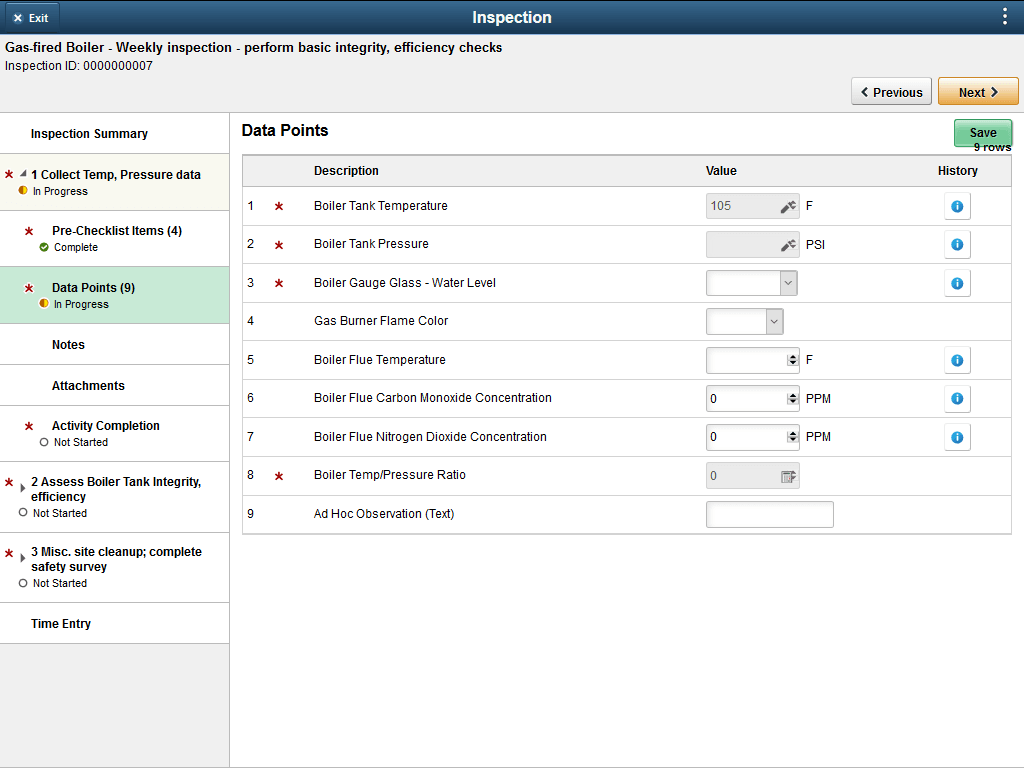
Task: Click the 'Inspection ID: 0000000007' text
Action: pos(78,66)
